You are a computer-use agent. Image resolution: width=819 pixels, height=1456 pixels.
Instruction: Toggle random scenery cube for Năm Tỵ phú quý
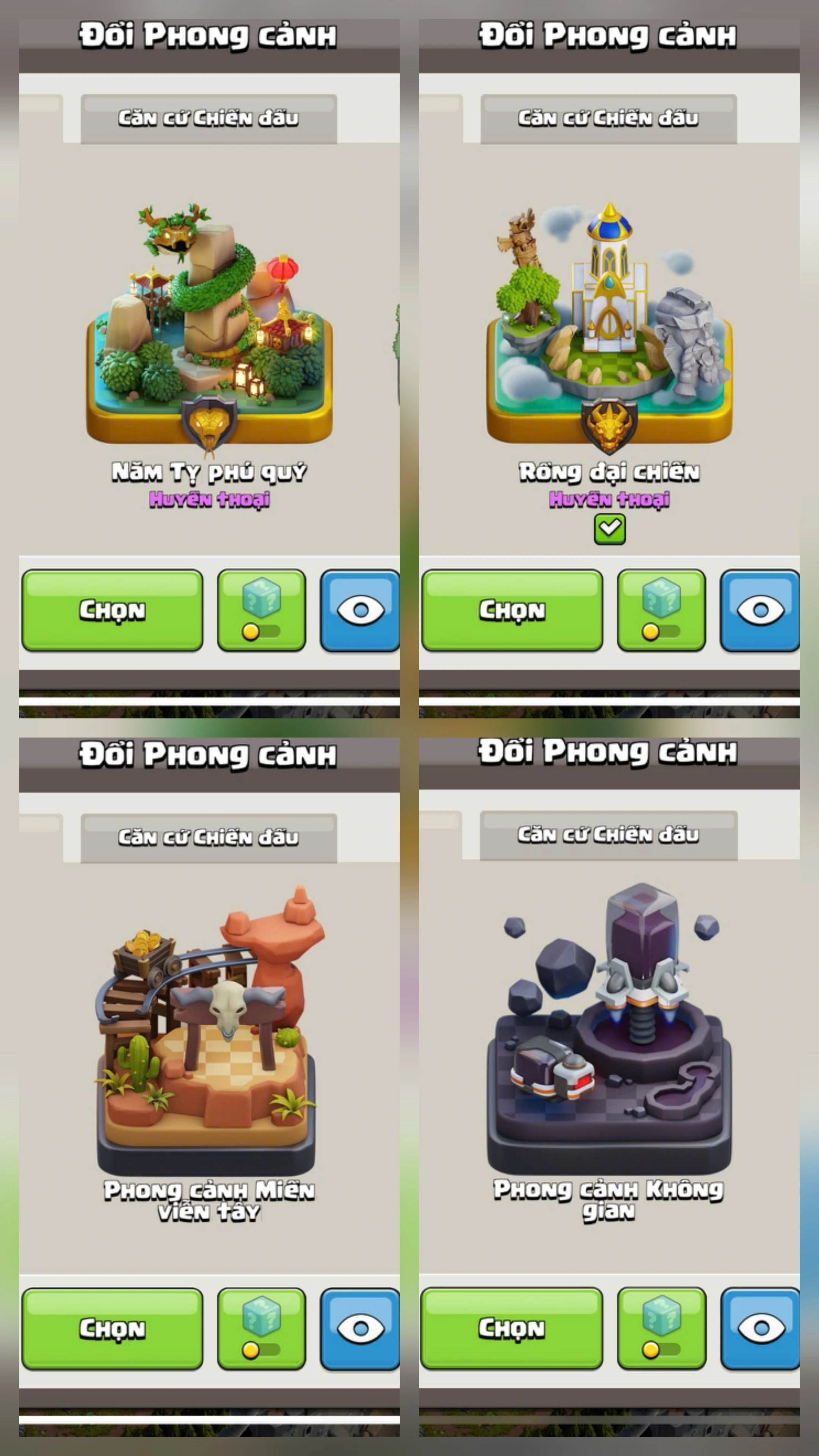262,610
